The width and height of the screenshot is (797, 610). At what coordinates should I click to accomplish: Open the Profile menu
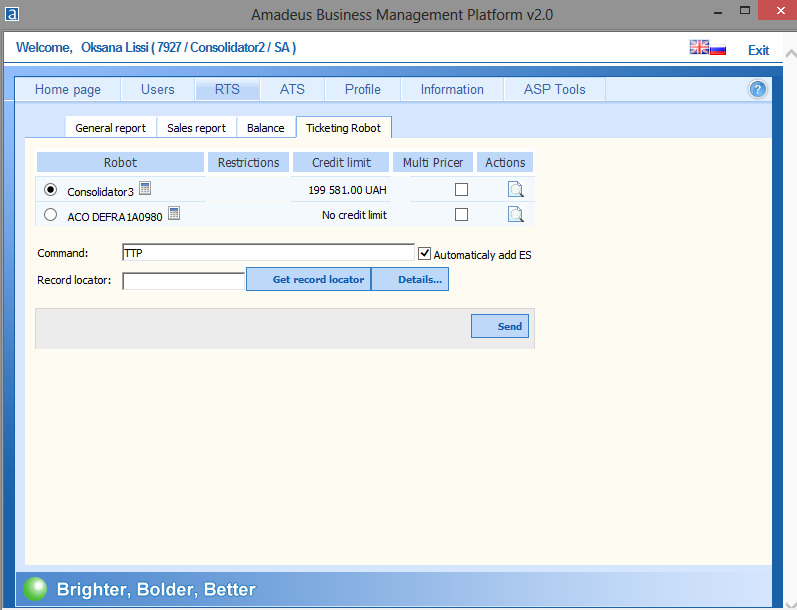pyautogui.click(x=363, y=89)
